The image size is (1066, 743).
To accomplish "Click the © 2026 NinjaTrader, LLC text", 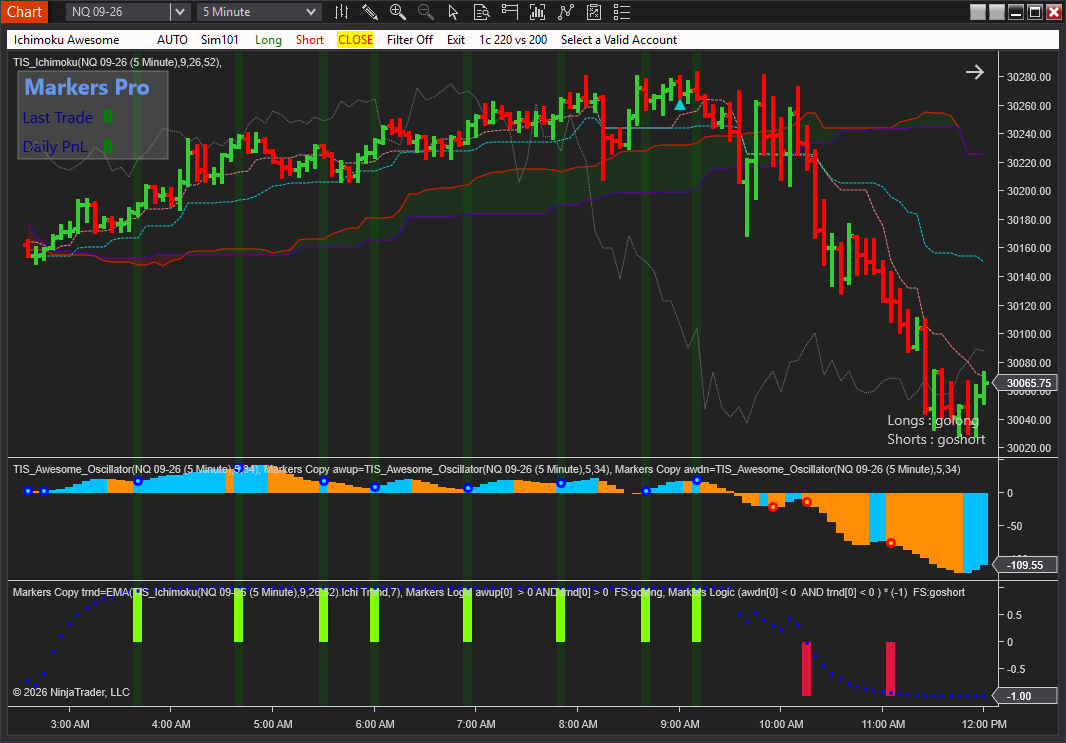I will pyautogui.click(x=71, y=692).
